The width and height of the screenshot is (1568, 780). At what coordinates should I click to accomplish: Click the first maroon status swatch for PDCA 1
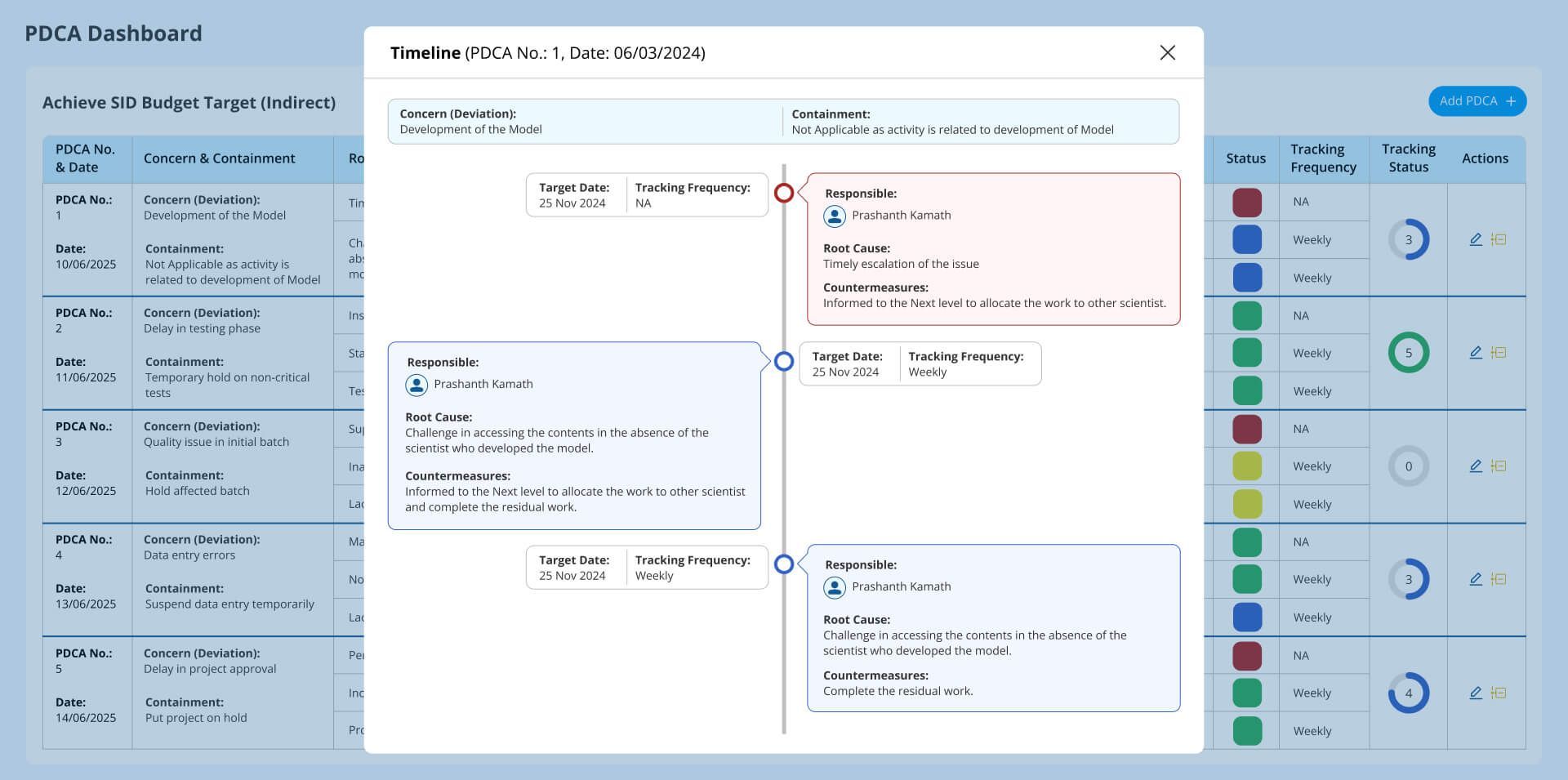point(1246,203)
